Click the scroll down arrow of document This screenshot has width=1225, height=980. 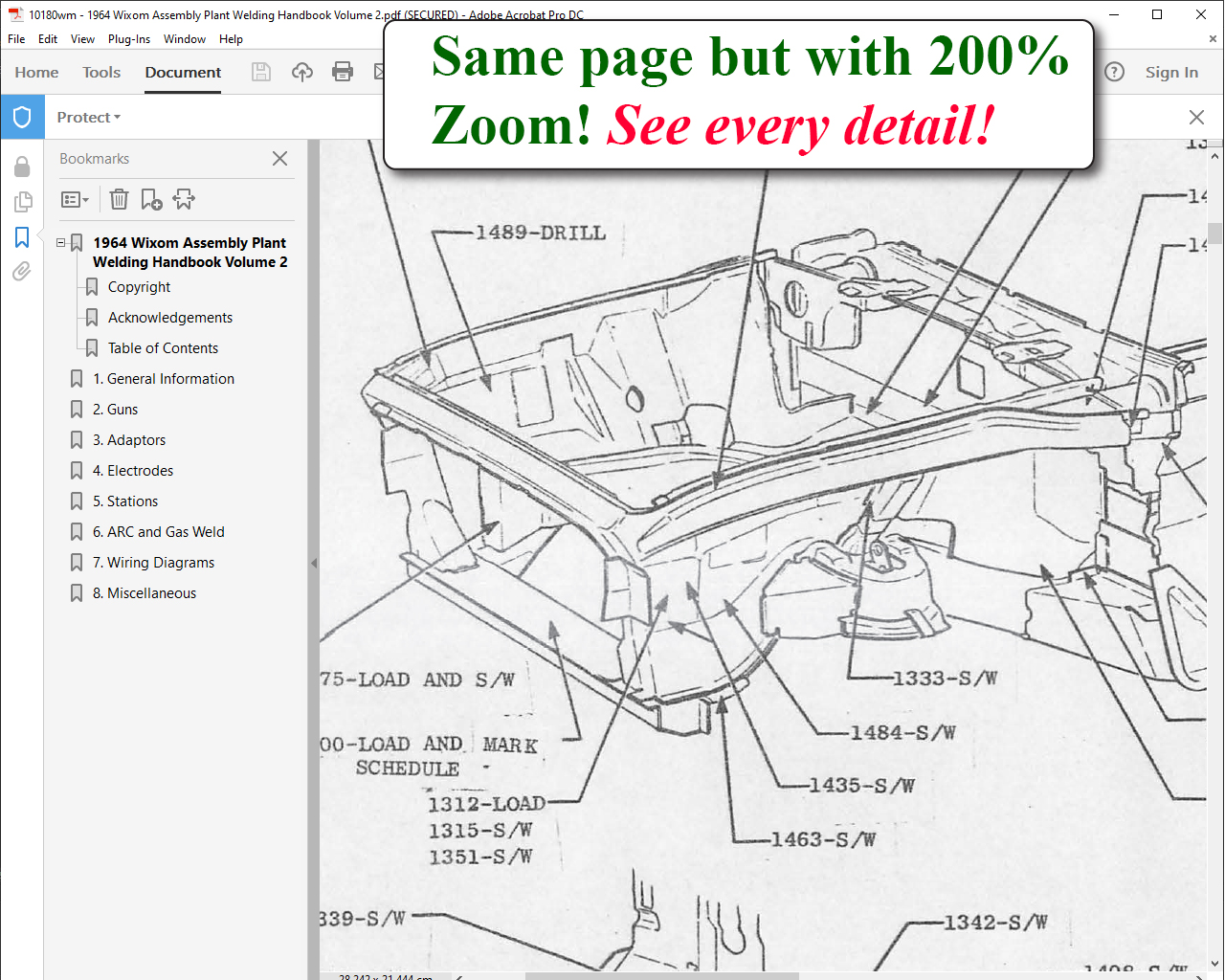point(1215,965)
